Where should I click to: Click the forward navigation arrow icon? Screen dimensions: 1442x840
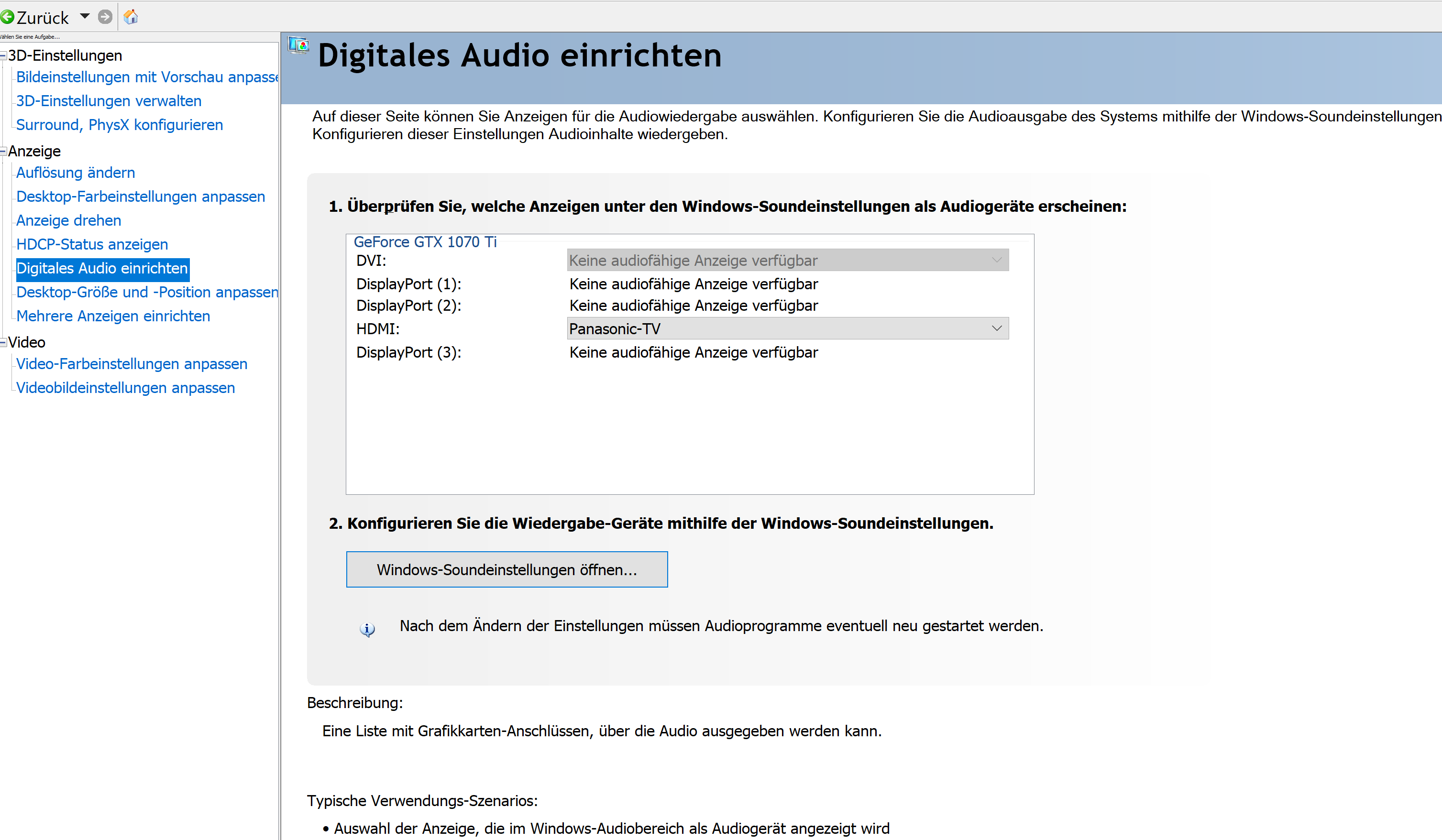[x=105, y=17]
